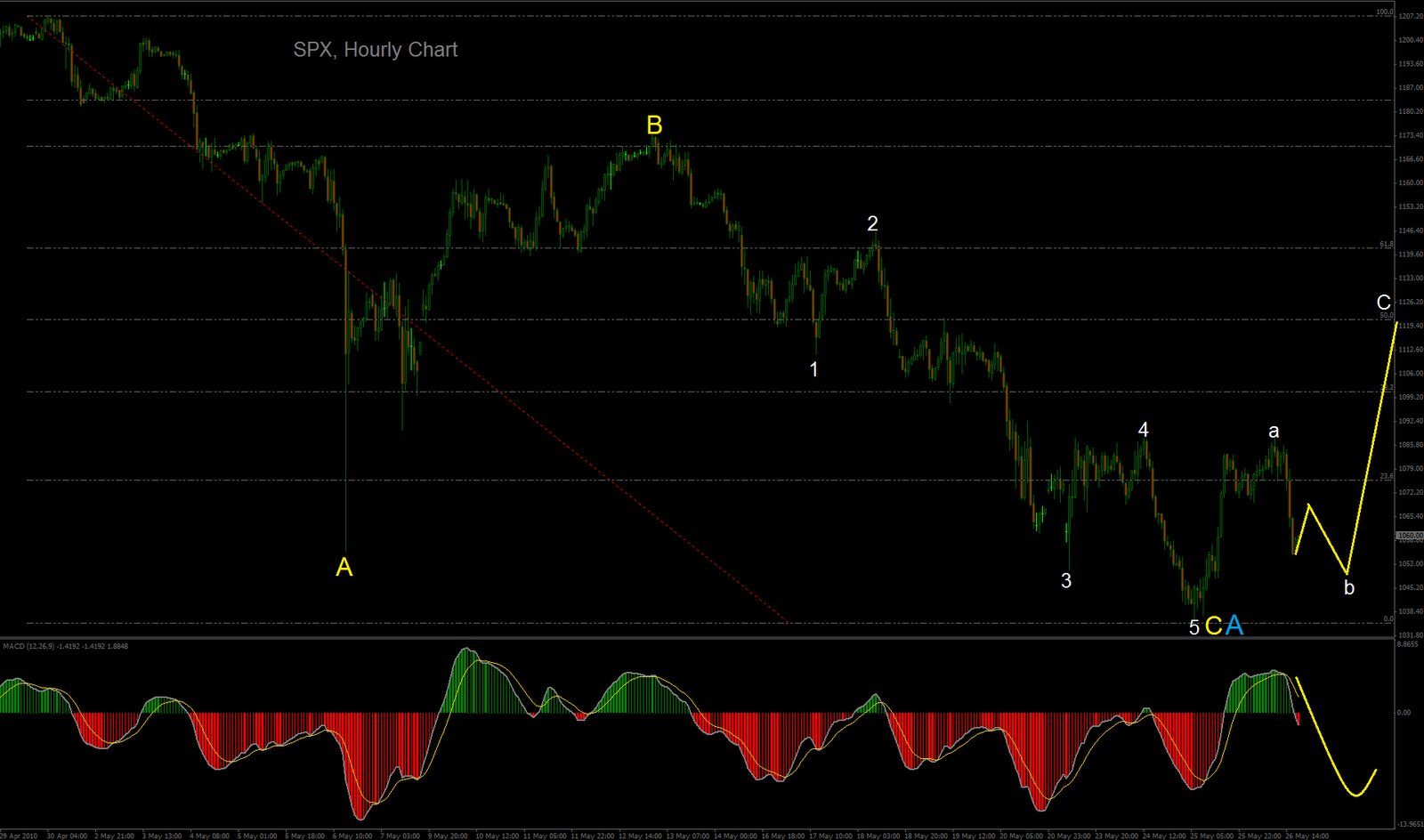1424x840 pixels.
Task: Click the "SPX, Hourly Chart" title text
Action: tap(376, 50)
